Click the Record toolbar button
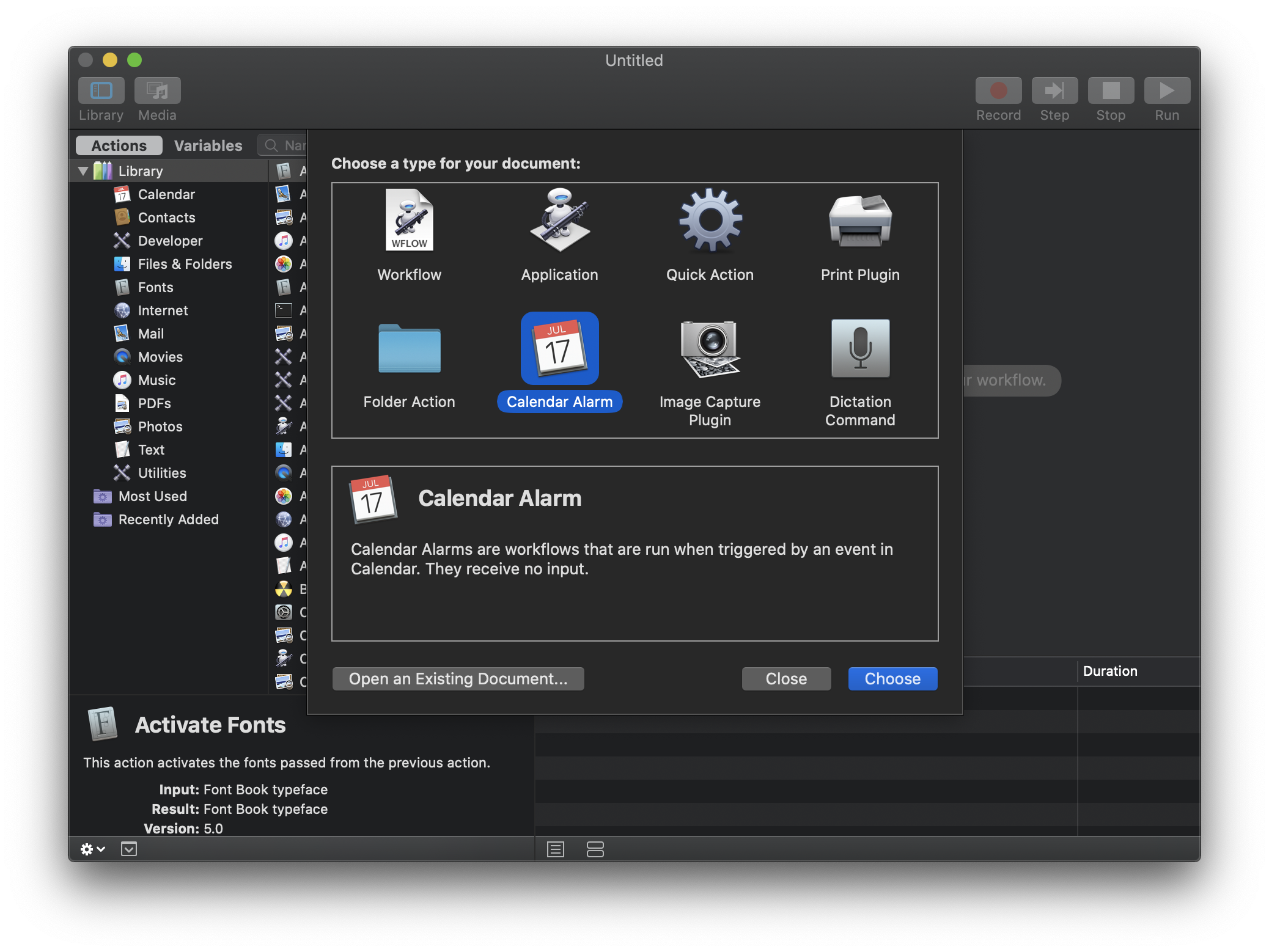The height and width of the screenshot is (952, 1269). point(998,91)
